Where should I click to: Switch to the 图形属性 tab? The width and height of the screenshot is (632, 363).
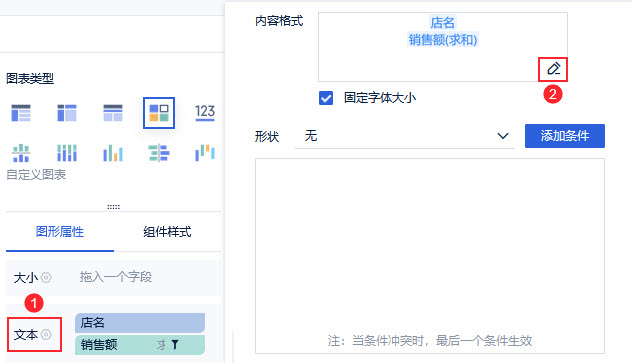tap(60, 232)
